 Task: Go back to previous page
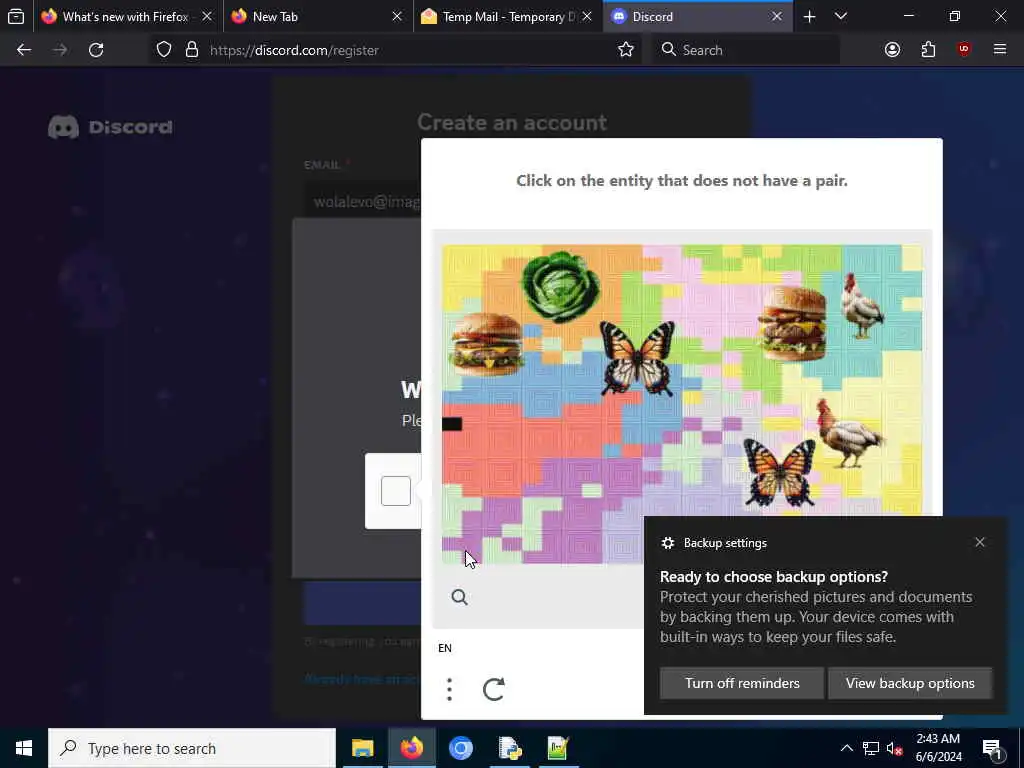tap(24, 50)
